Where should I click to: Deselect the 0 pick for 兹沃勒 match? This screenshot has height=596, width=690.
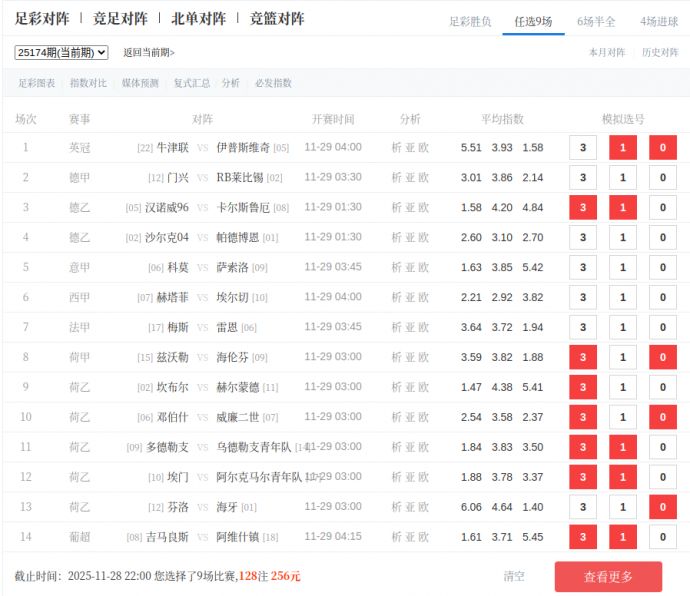pyautogui.click(x=662, y=358)
